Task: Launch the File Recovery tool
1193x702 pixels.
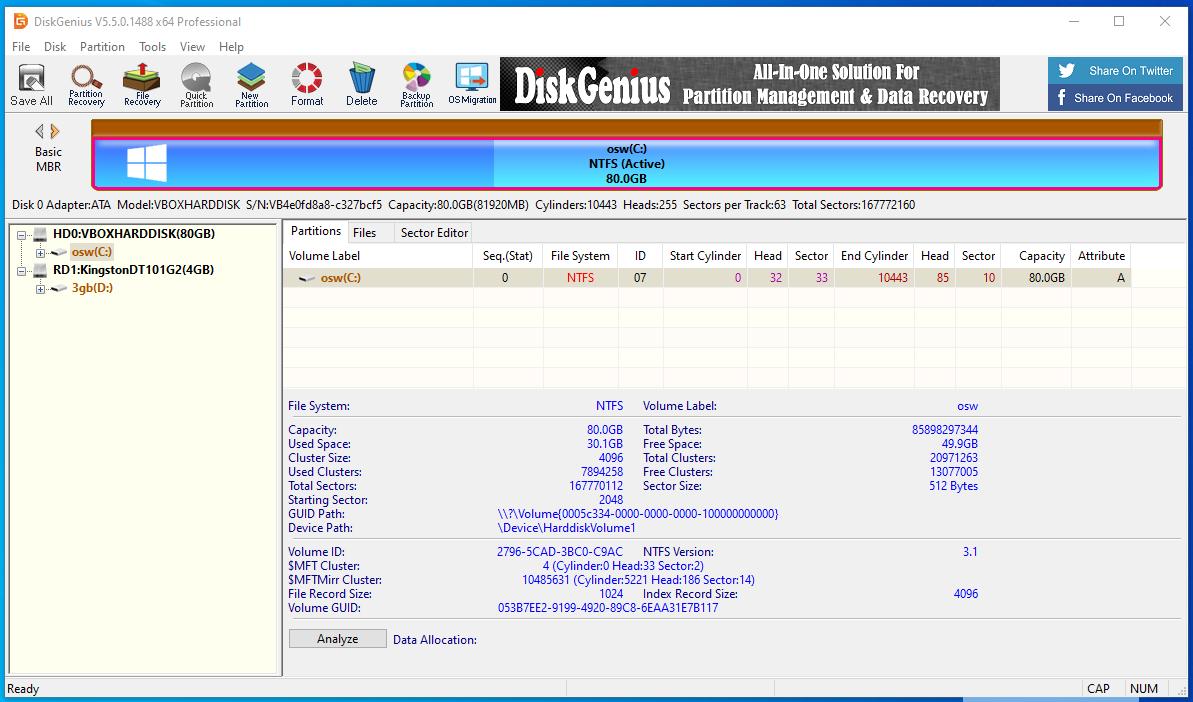Action: 142,84
